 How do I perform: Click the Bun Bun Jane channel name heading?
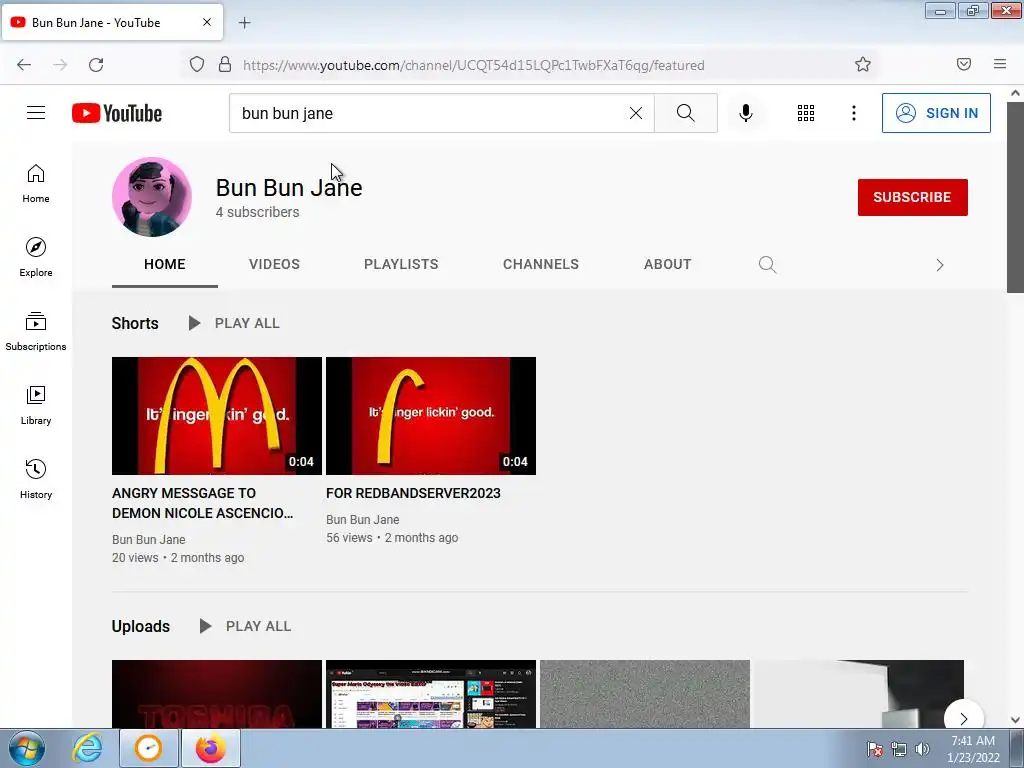click(289, 187)
